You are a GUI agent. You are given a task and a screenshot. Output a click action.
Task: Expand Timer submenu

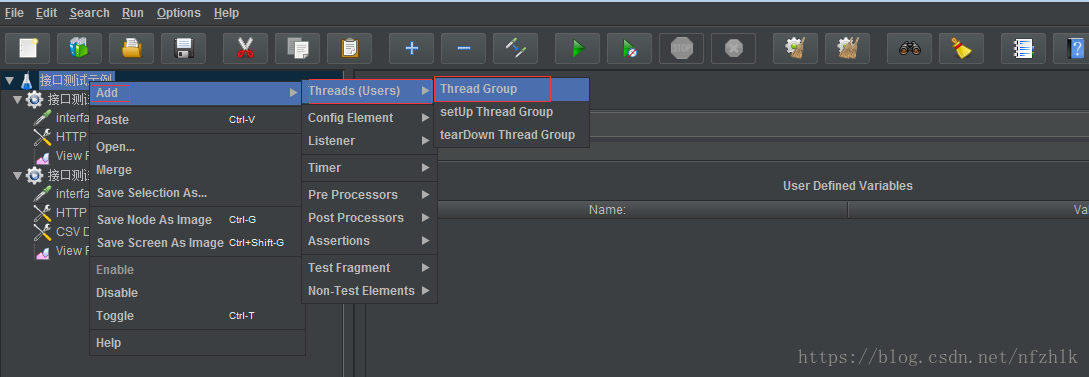coord(369,168)
